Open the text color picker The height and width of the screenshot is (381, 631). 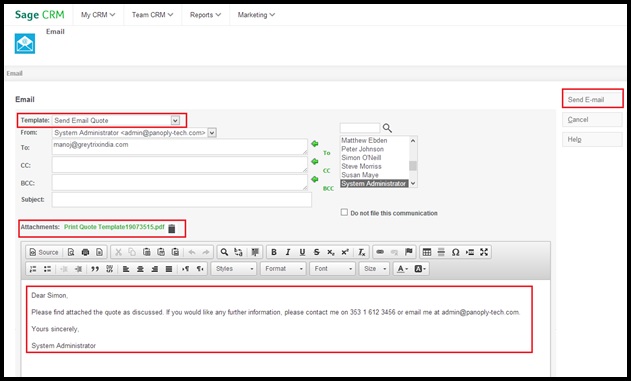[402, 269]
